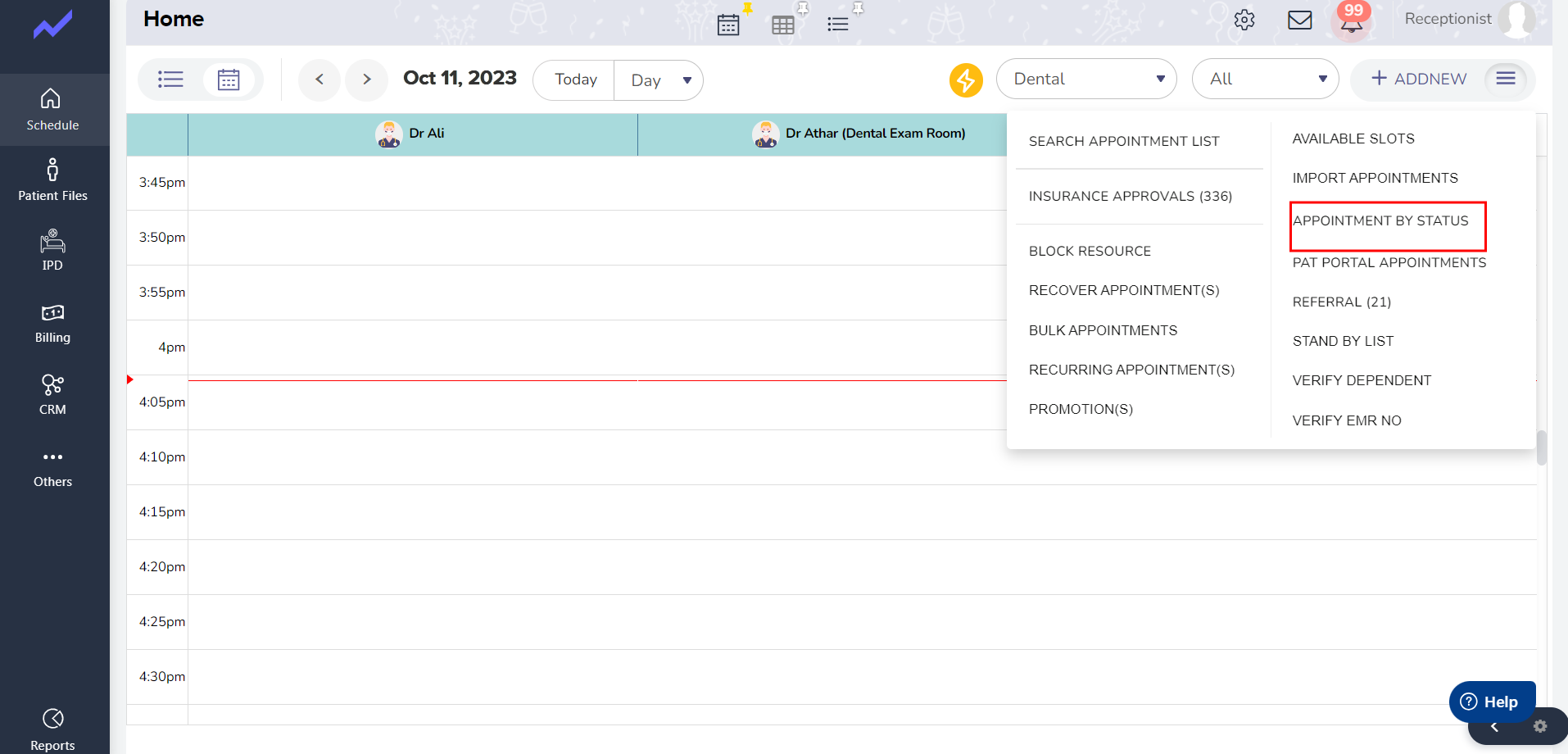Screen dimensions: 1568x754
Task: Click the gear icon below Help
Action: (1540, 726)
